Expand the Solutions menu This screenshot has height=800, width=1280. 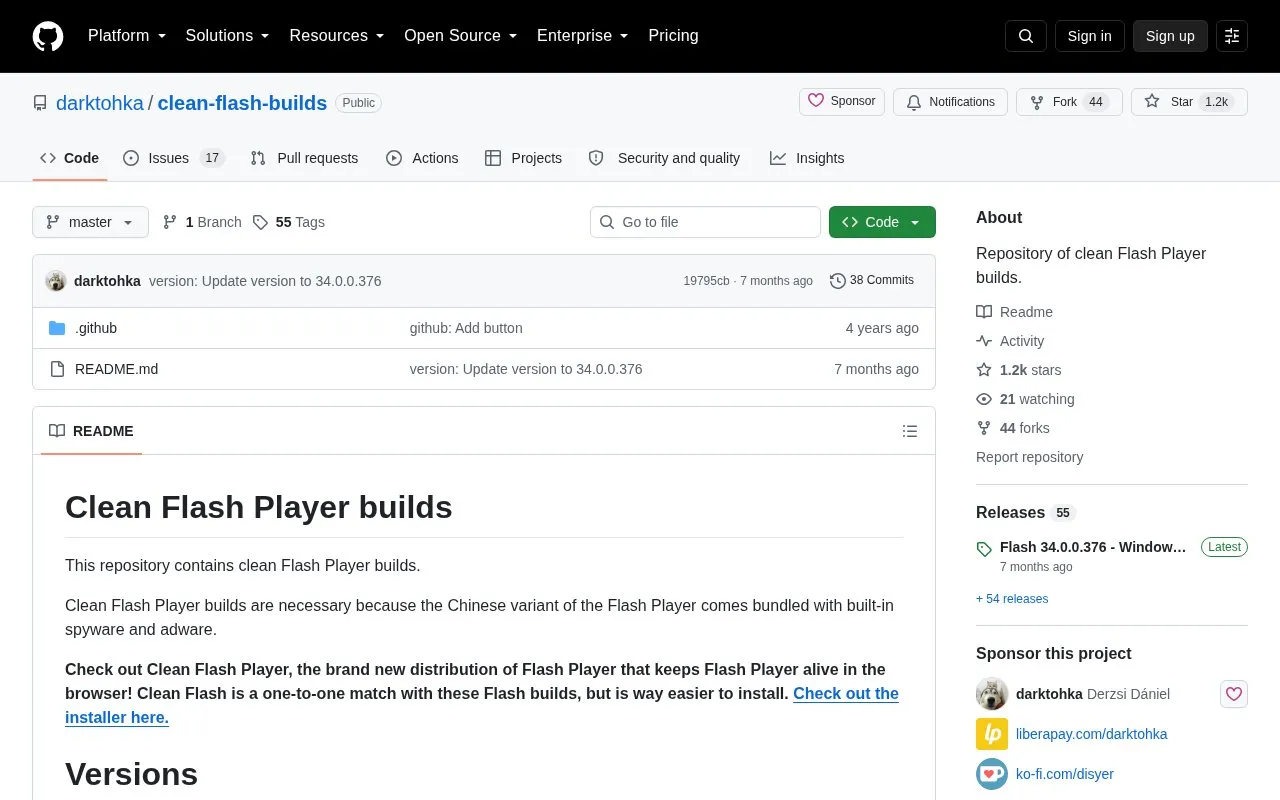(228, 36)
